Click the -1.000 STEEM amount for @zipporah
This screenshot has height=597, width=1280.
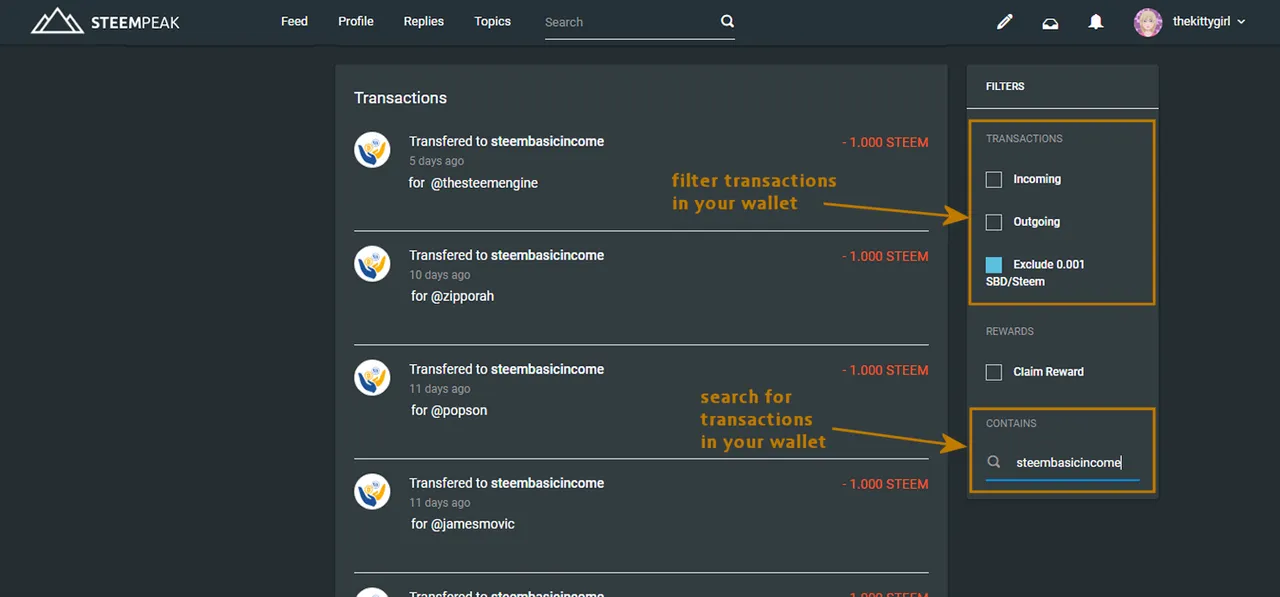[885, 256]
